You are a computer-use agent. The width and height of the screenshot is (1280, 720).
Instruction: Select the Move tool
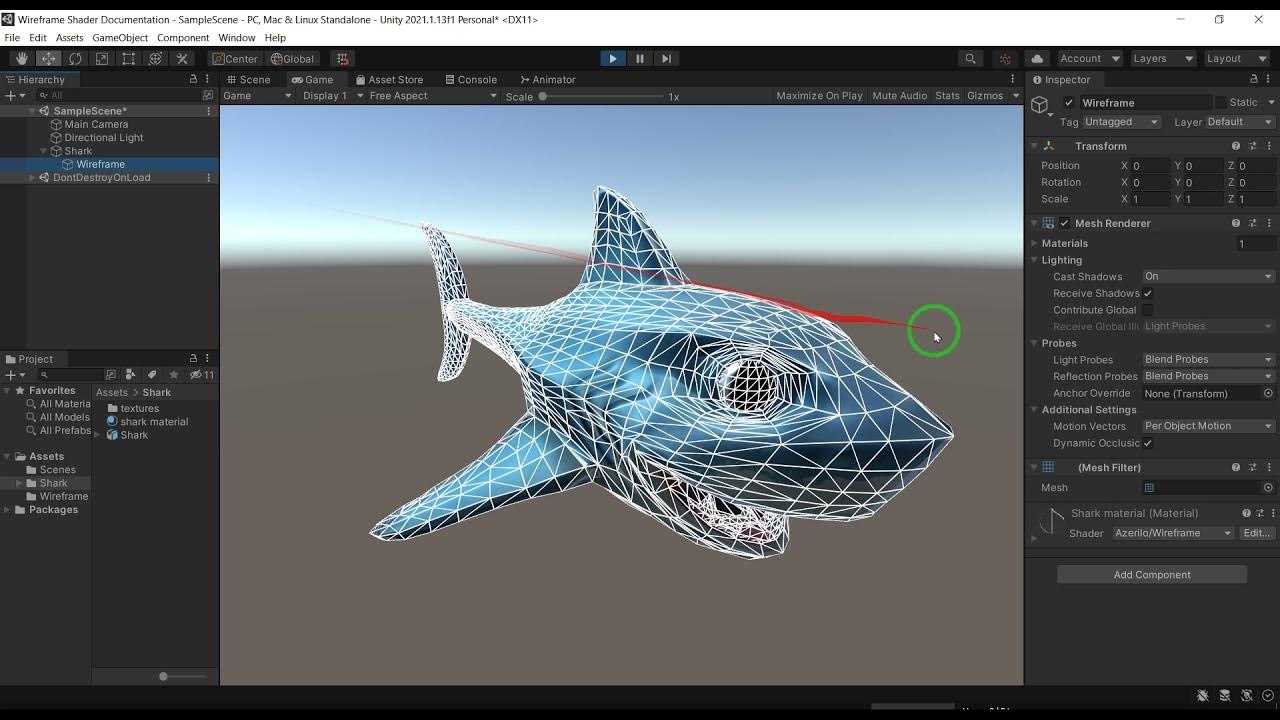pyautogui.click(x=48, y=59)
